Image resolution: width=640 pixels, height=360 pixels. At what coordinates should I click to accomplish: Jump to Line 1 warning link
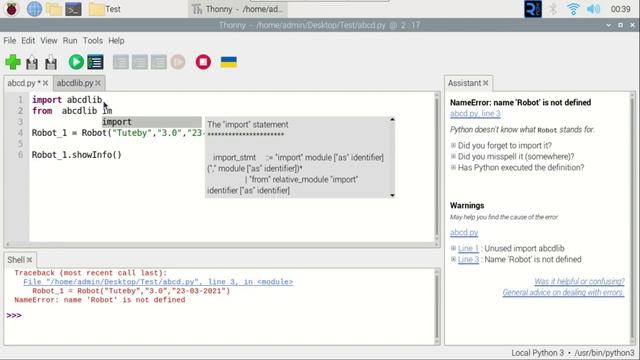pos(468,248)
